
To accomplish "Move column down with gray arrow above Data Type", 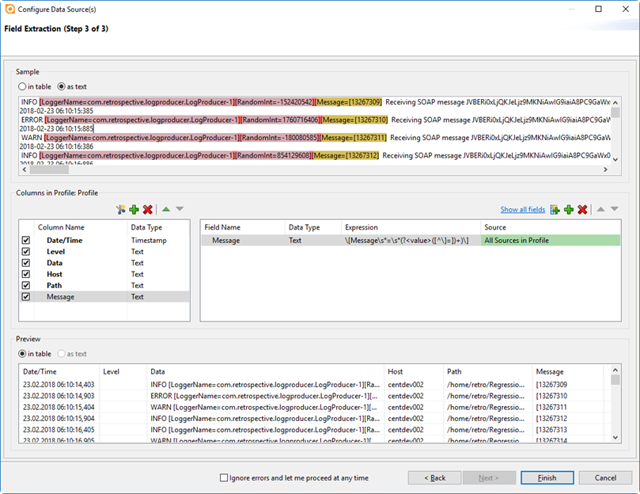I will click(x=180, y=209).
